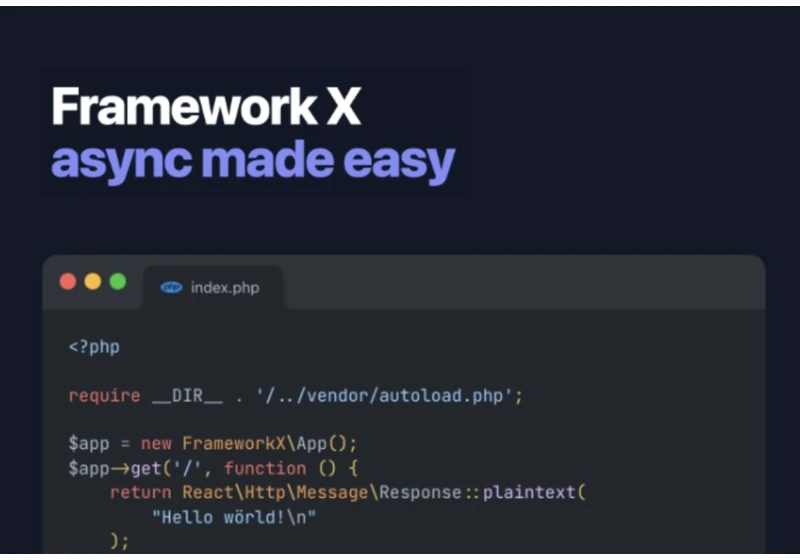Click the red close dot in code window
The height and width of the screenshot is (560, 800).
(x=68, y=282)
